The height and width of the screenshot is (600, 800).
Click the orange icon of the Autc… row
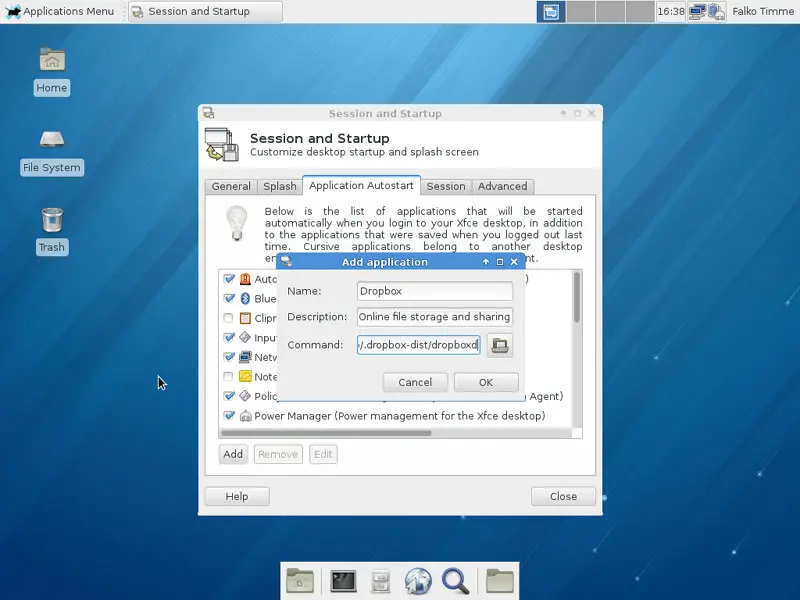[x=245, y=279]
